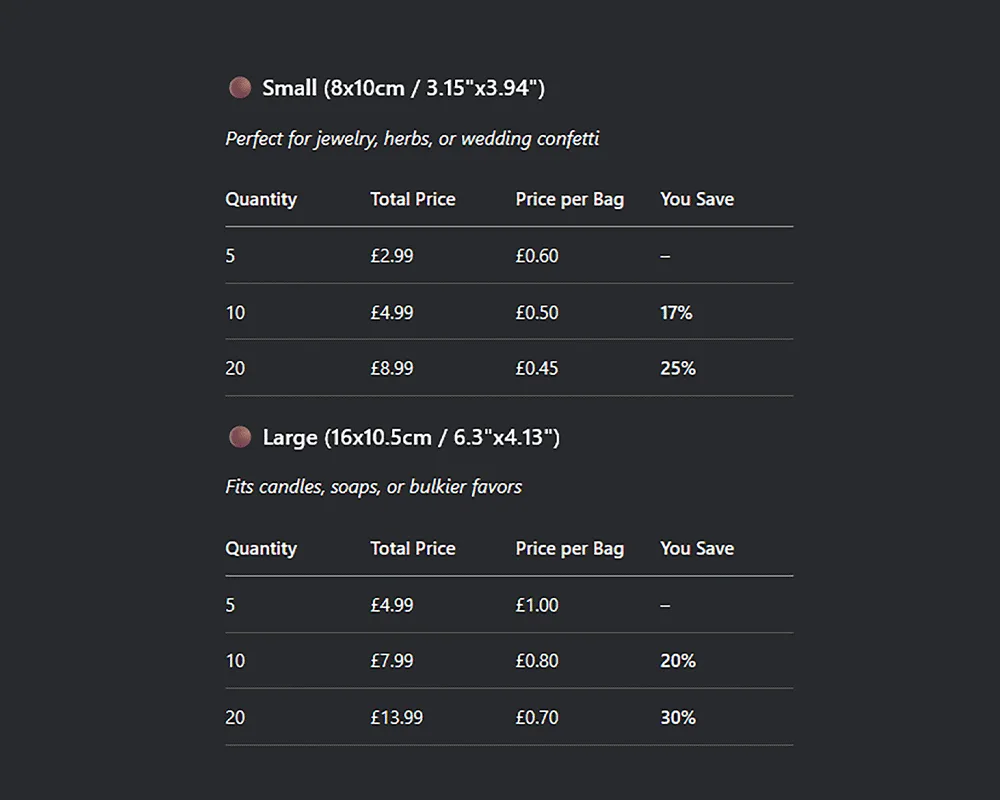Select the candles, soaps, favors description text
Image resolution: width=1000 pixels, height=800 pixels.
[x=374, y=487]
